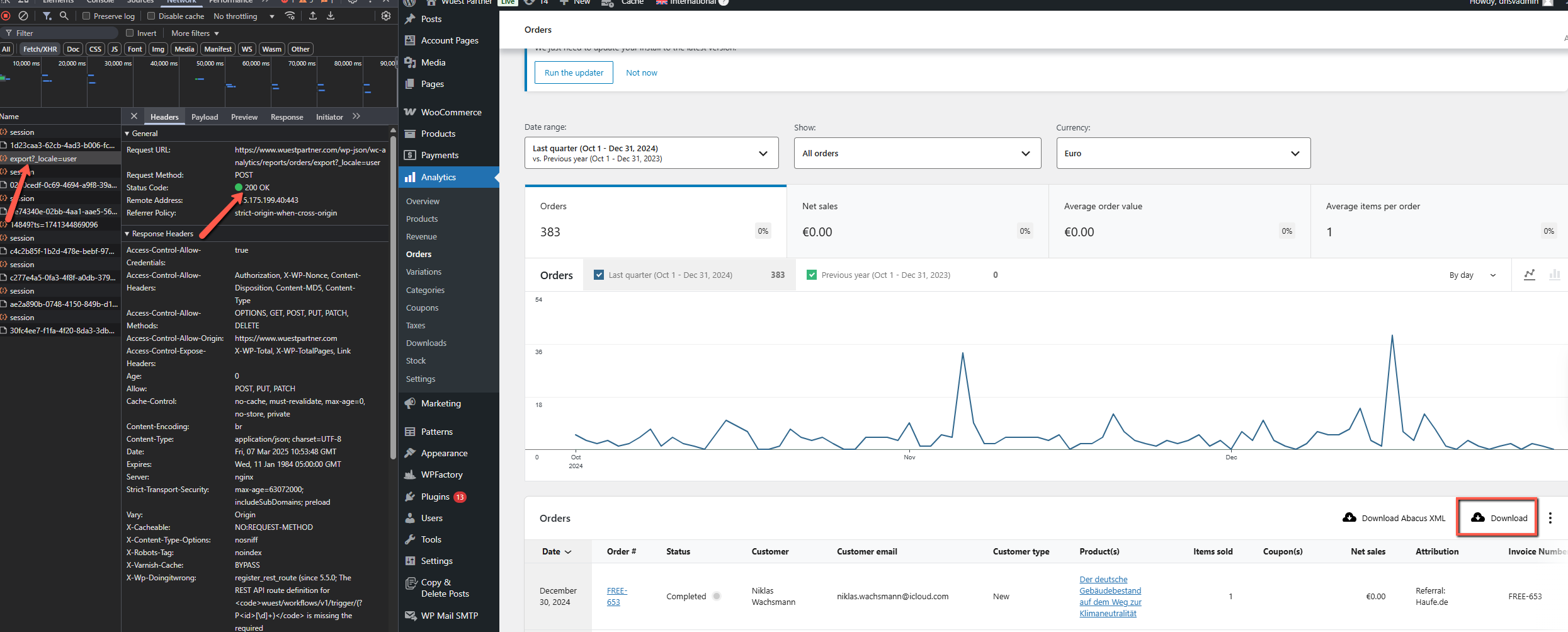The image size is (1568, 632).
Task: Enable Preserve log checkbox
Action: tap(87, 16)
